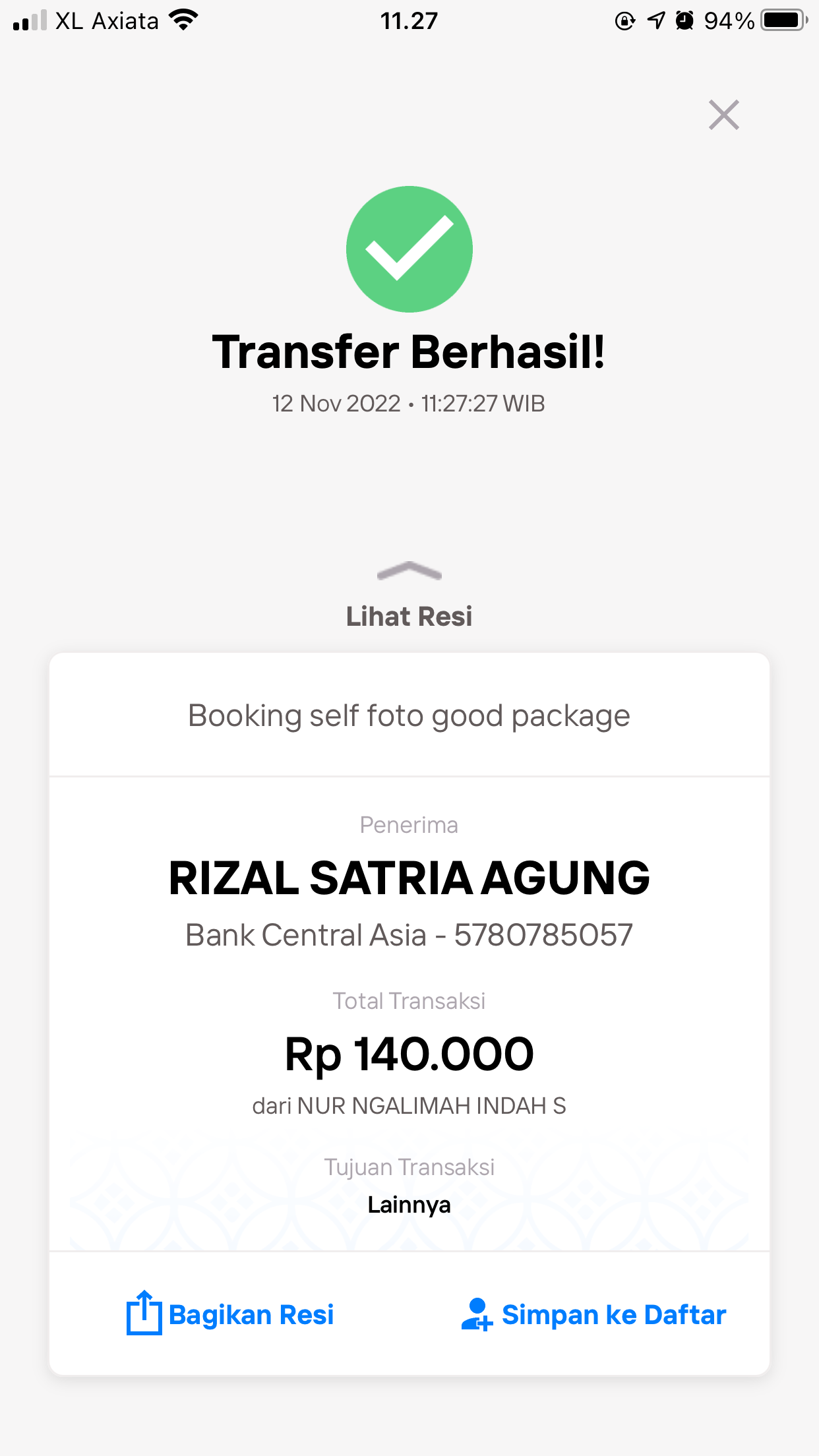Screen dimensions: 819x1456
Task: Tap the Transfer Berhasil heading
Action: (x=409, y=352)
